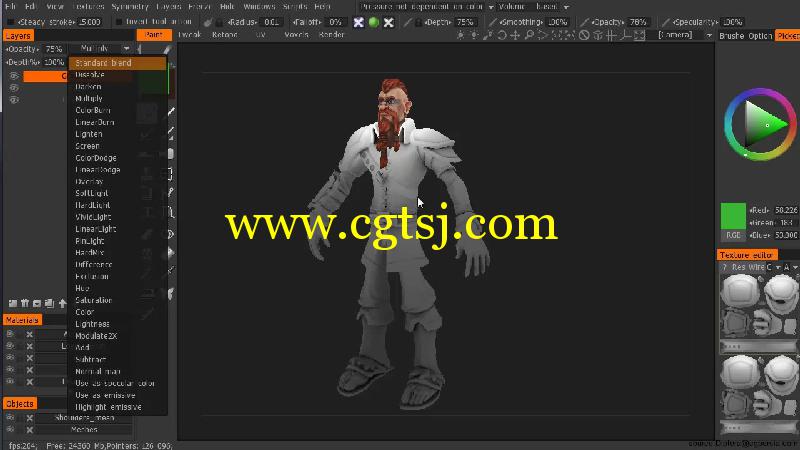Viewport: 800px width, 450px height.
Task: Open the pressure dependence dropdown
Action: [427, 7]
